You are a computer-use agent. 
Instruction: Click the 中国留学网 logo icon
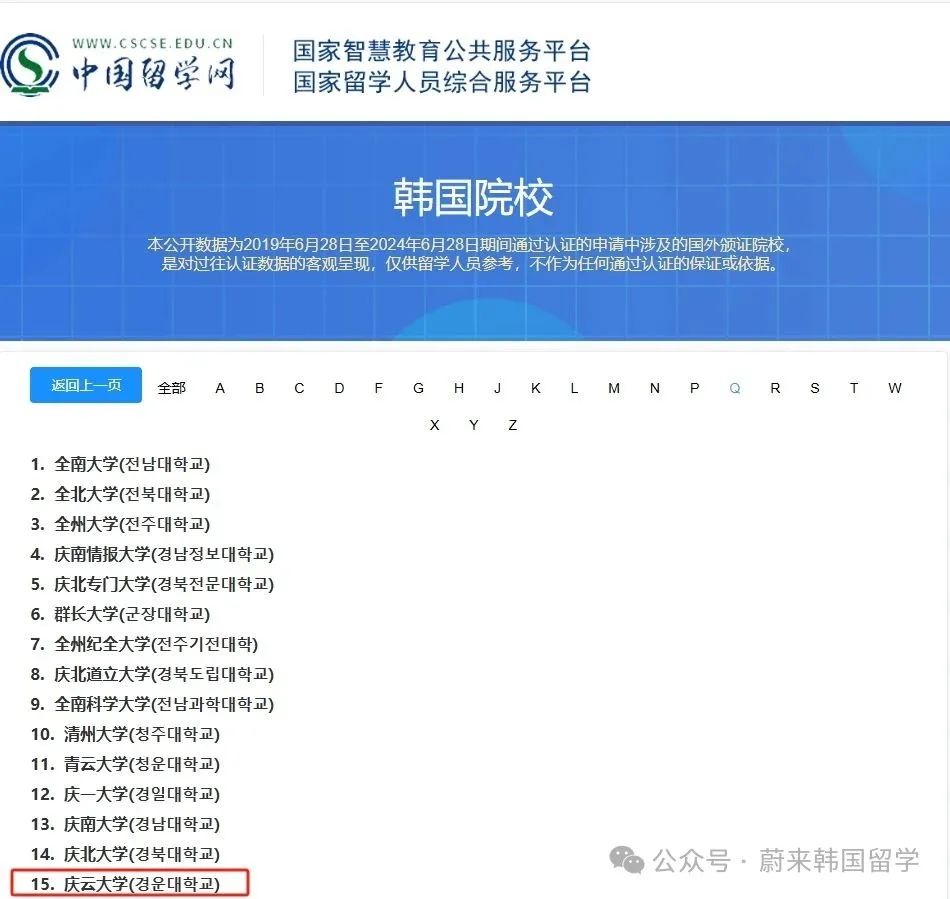30,65
